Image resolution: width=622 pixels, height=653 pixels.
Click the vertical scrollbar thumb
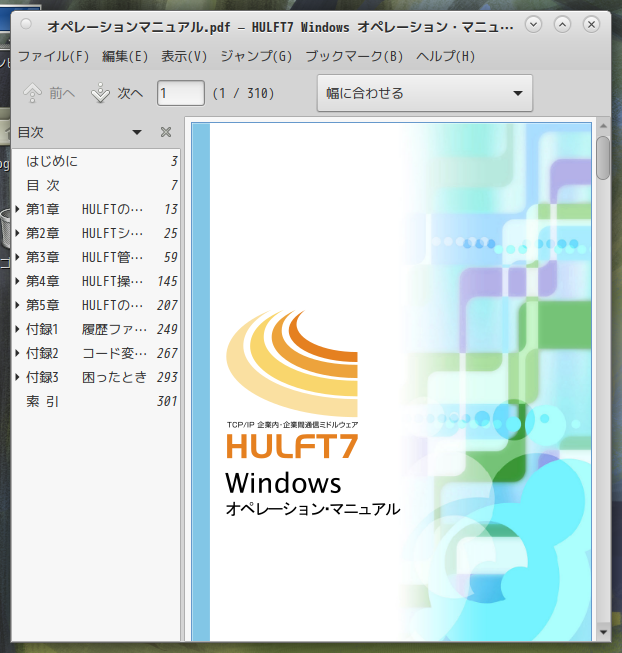click(603, 158)
